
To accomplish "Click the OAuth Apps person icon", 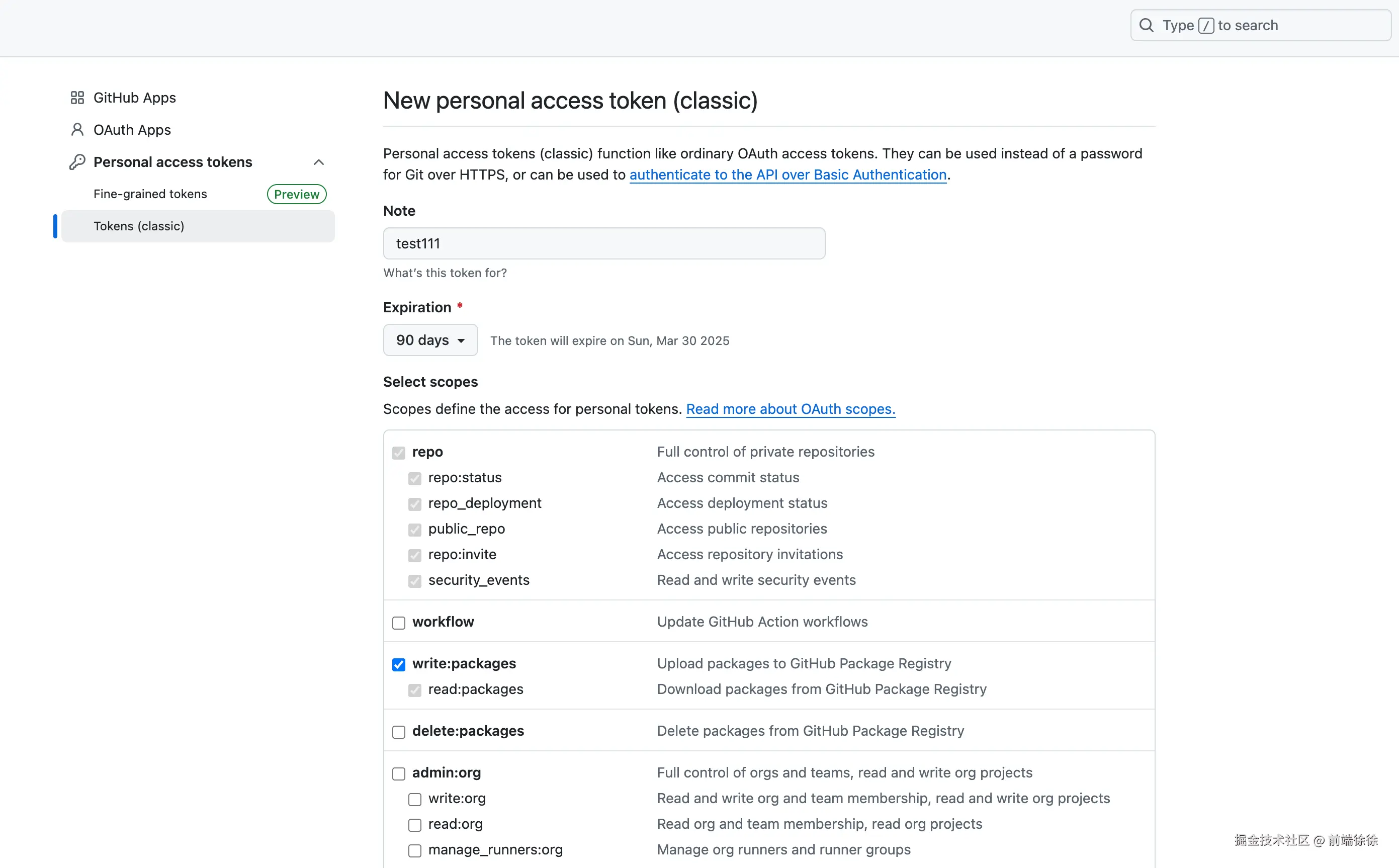I will pyautogui.click(x=77, y=130).
